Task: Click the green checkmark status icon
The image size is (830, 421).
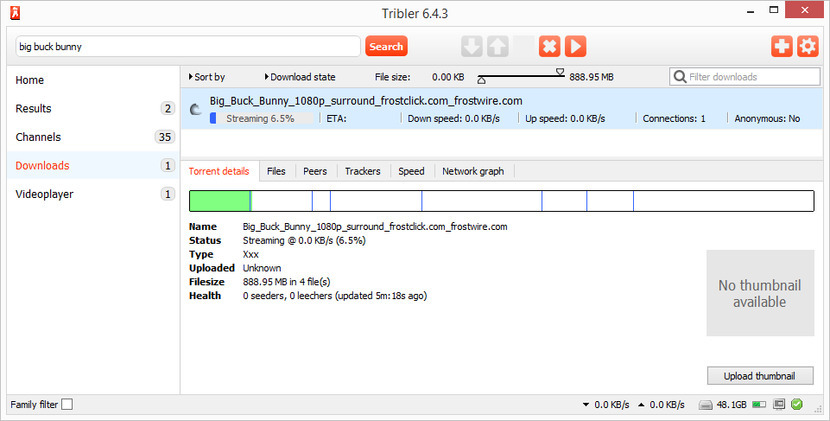Action: tap(797, 404)
